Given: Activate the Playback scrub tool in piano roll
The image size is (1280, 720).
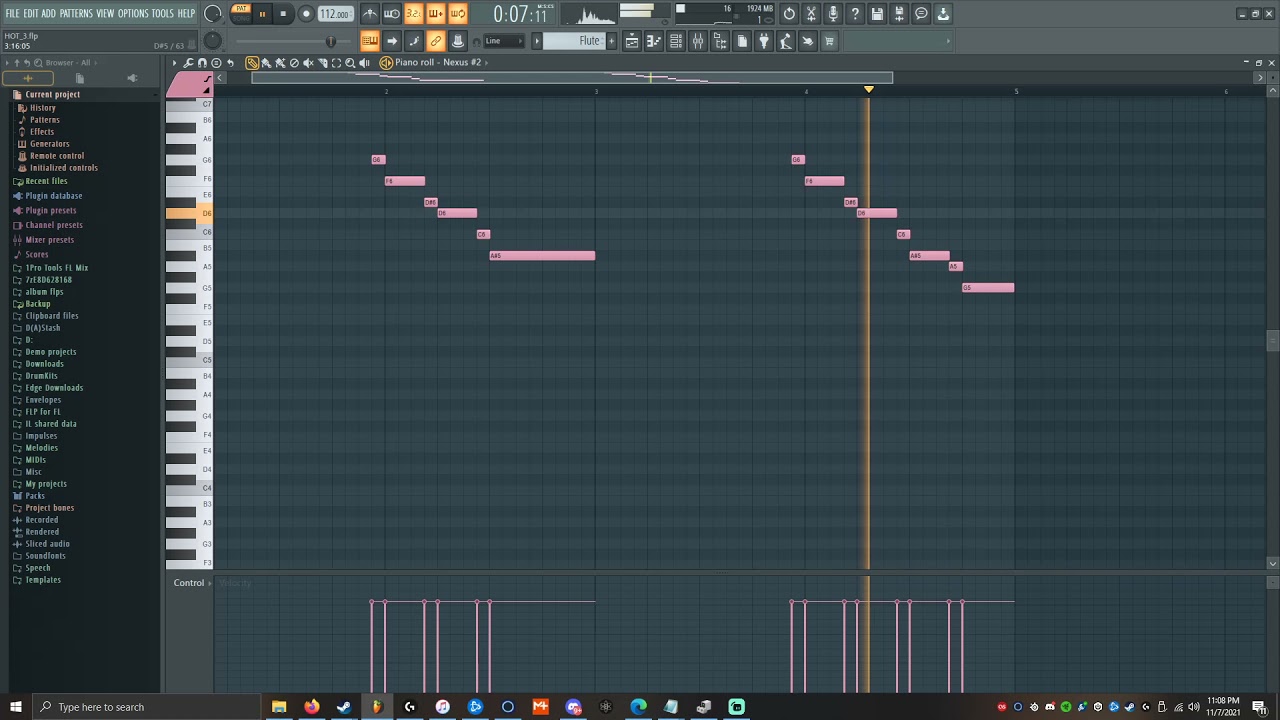Looking at the screenshot, I should point(364,63).
